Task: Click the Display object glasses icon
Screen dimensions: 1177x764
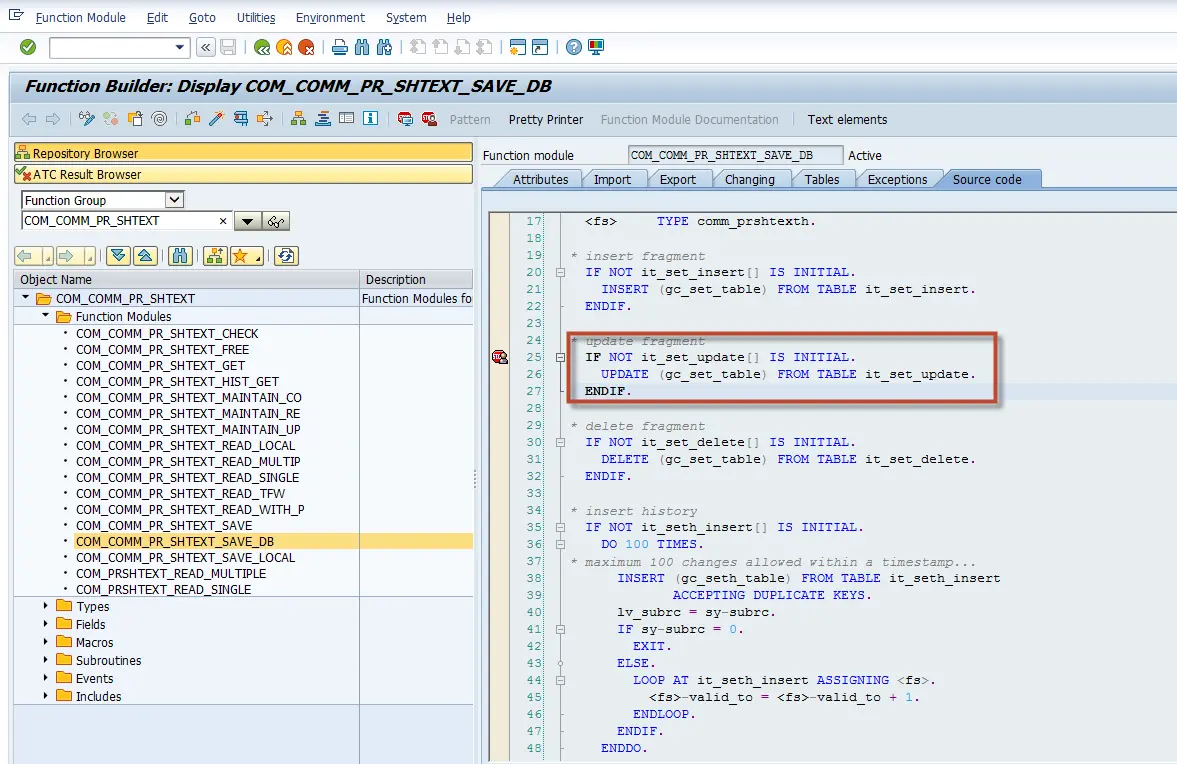Action: pyautogui.click(x=277, y=221)
